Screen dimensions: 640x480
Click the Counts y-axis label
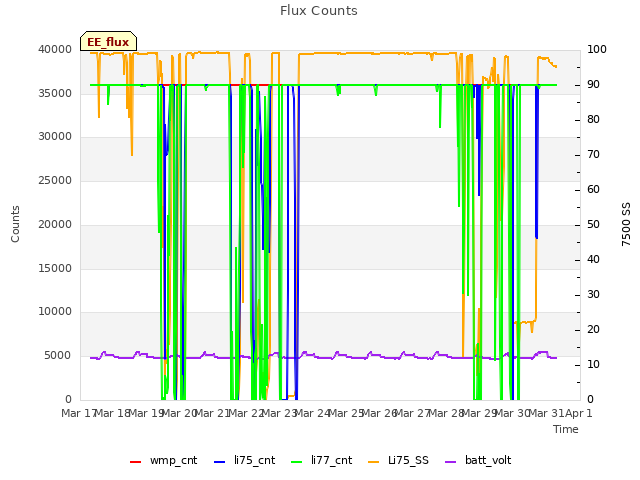[x=15, y=224]
